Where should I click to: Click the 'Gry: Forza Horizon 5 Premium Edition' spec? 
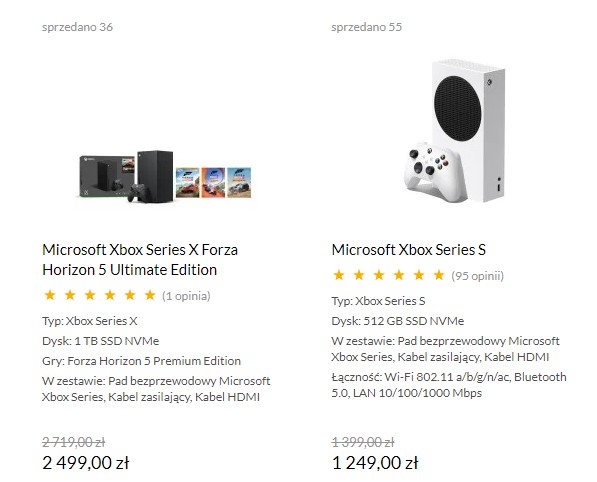click(142, 361)
